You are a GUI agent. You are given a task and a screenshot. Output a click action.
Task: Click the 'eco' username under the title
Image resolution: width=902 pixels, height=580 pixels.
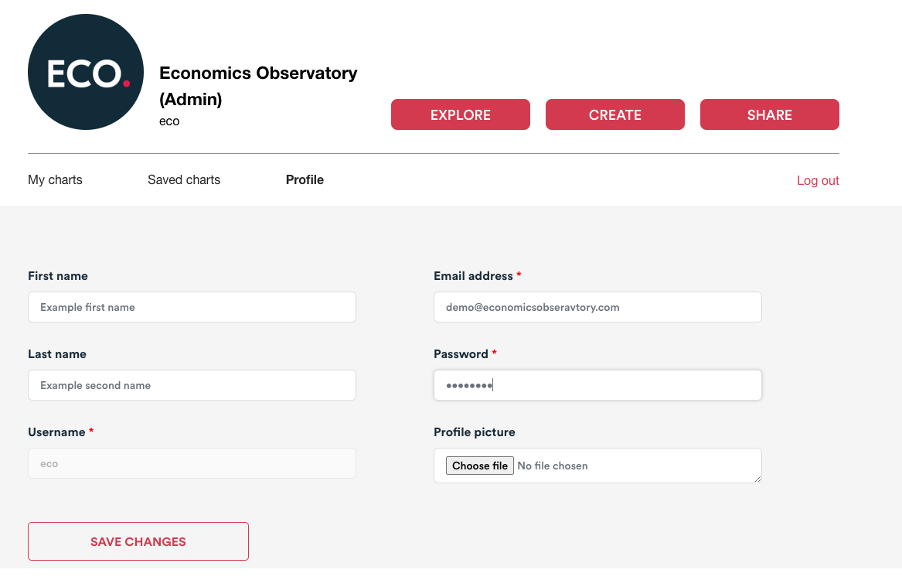tap(169, 121)
